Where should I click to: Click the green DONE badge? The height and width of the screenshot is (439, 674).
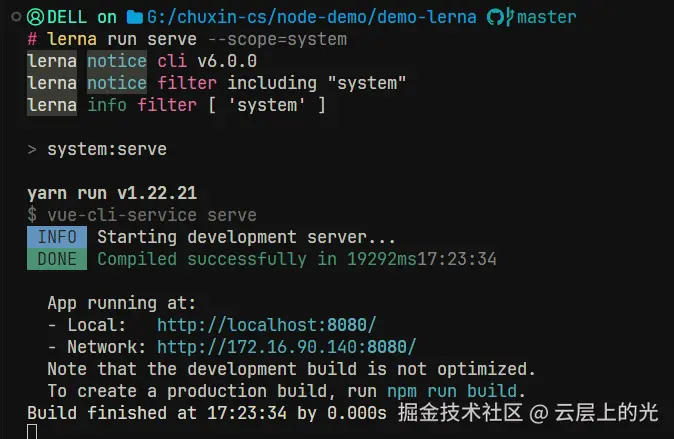pyautogui.click(x=57, y=259)
